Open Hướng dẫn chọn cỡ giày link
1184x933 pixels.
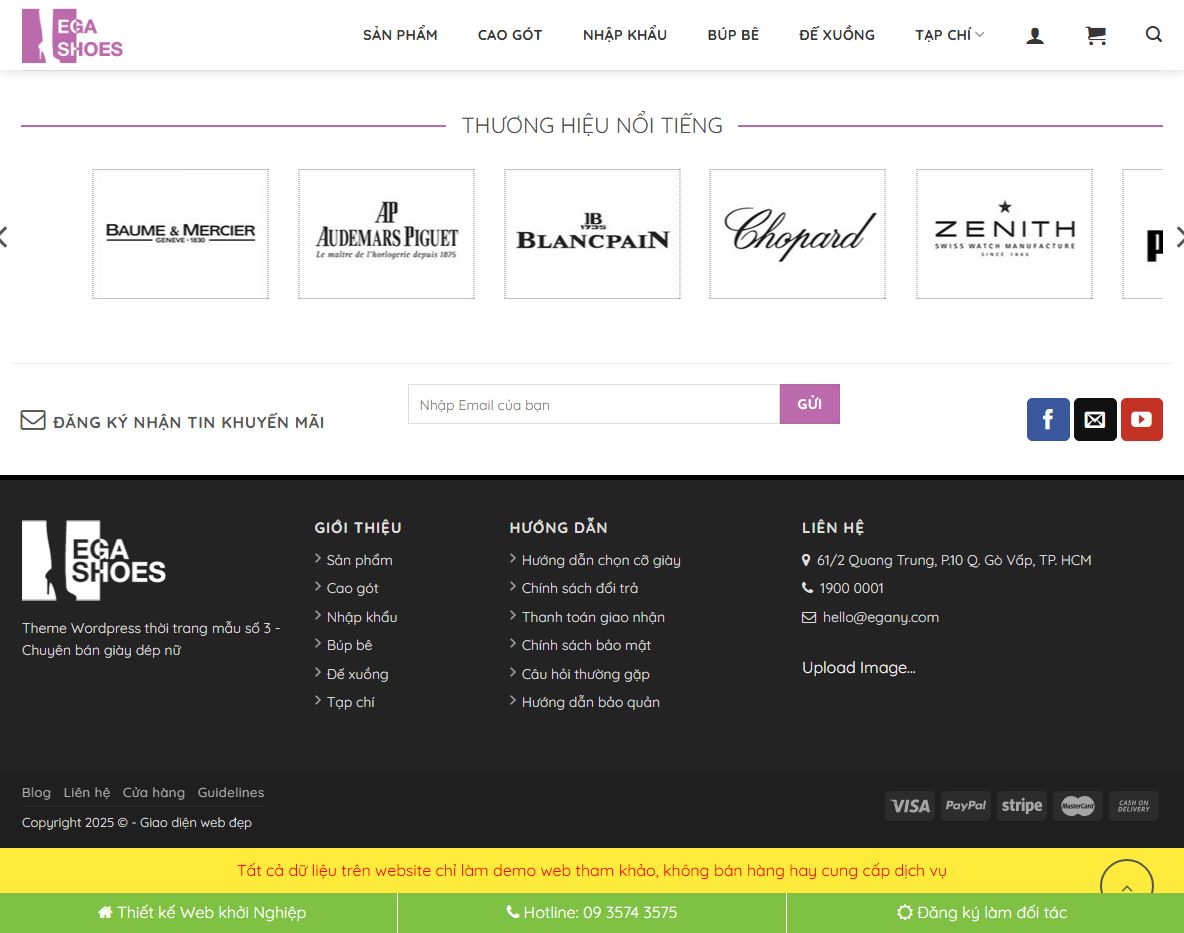tap(601, 560)
